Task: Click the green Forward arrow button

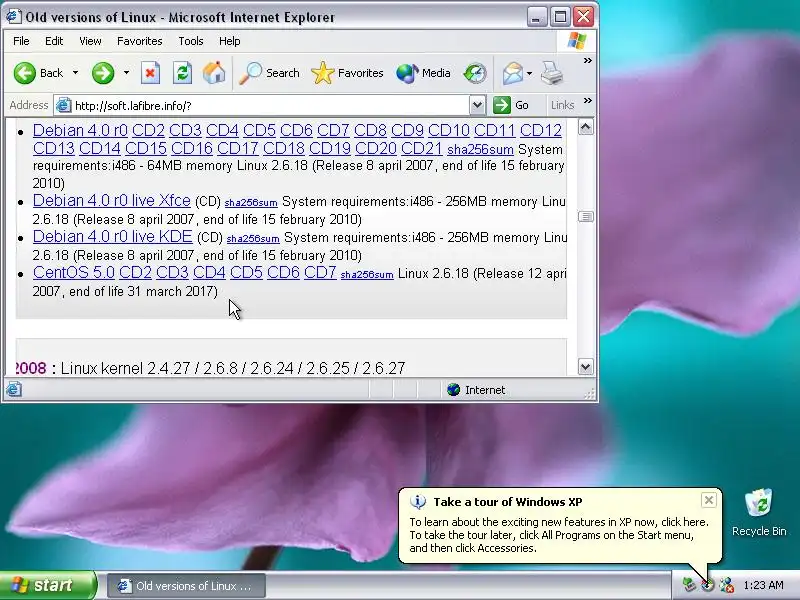Action: (x=103, y=73)
